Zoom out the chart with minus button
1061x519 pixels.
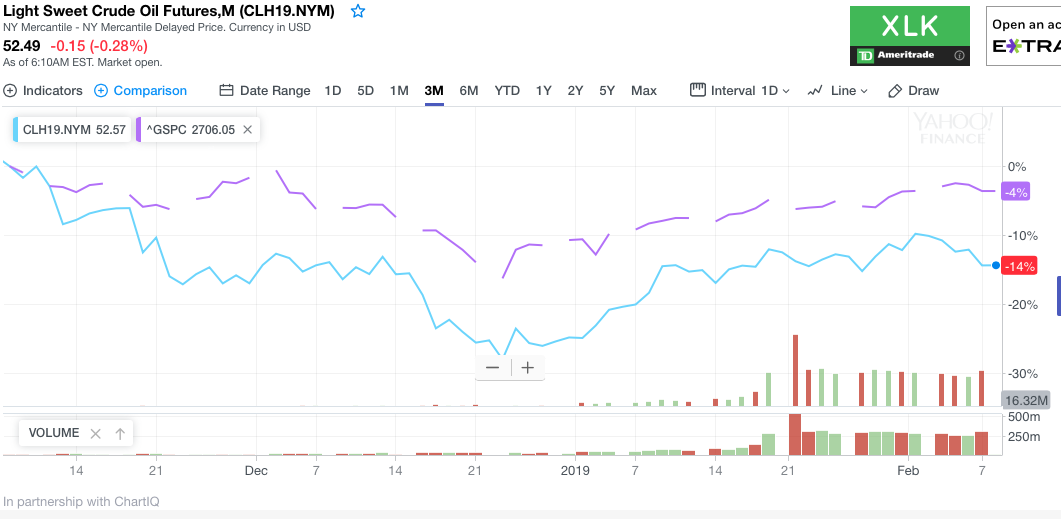tap(492, 367)
